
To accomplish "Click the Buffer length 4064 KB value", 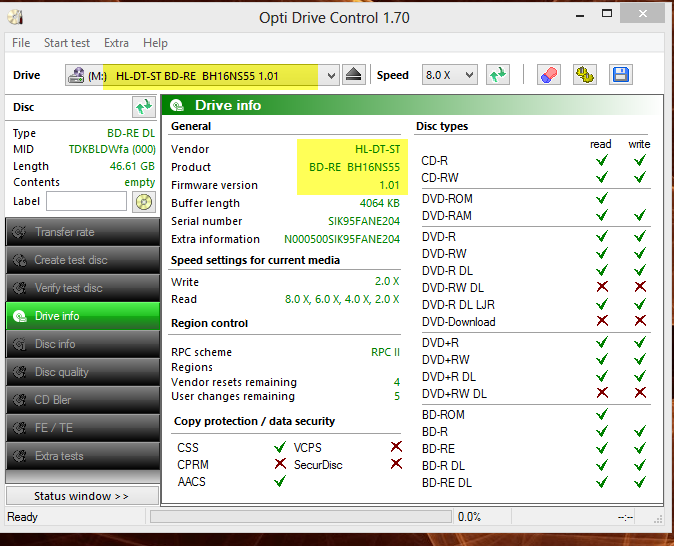I will 380,203.
